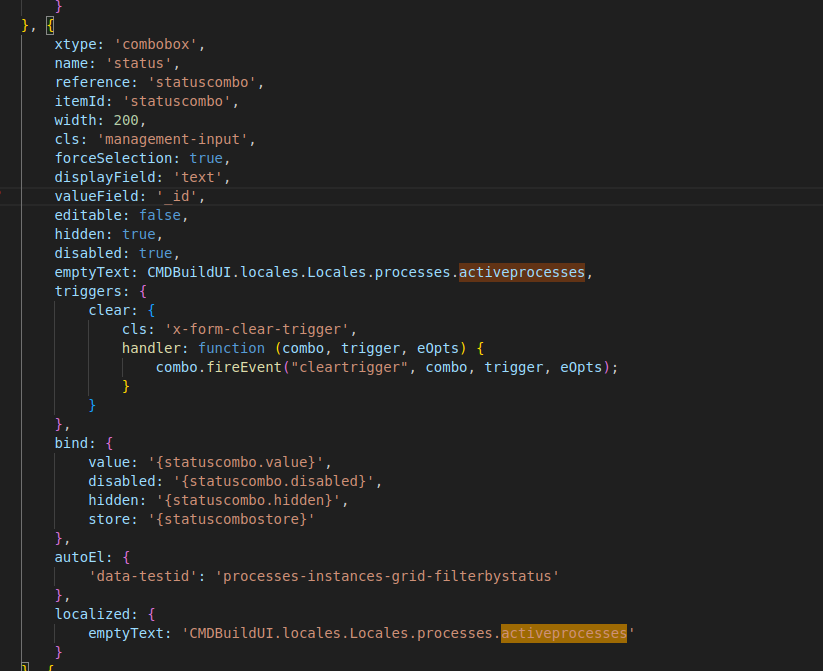823x671 pixels.
Task: Click the '{statuscombo.value}' binding
Action: tap(236, 462)
